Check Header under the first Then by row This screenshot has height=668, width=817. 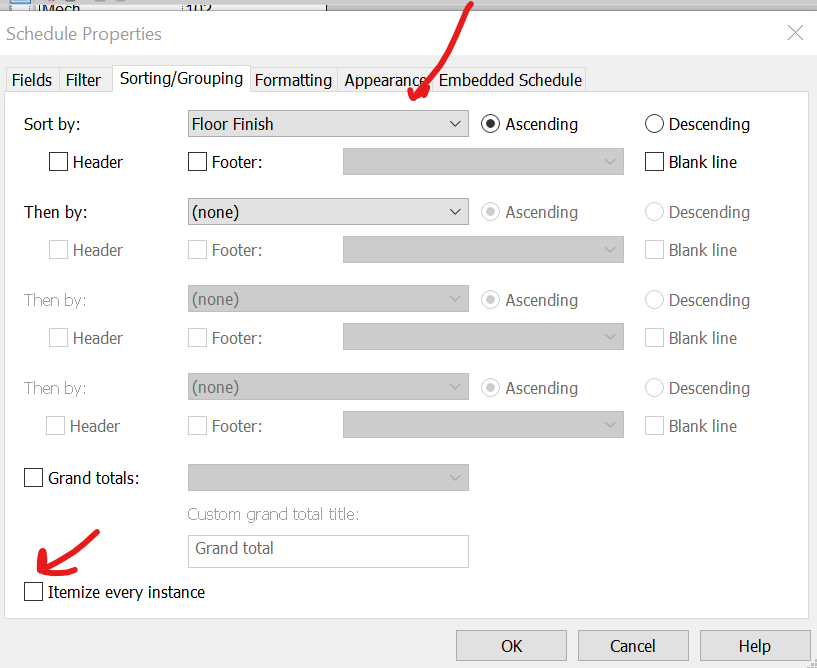(x=58, y=249)
